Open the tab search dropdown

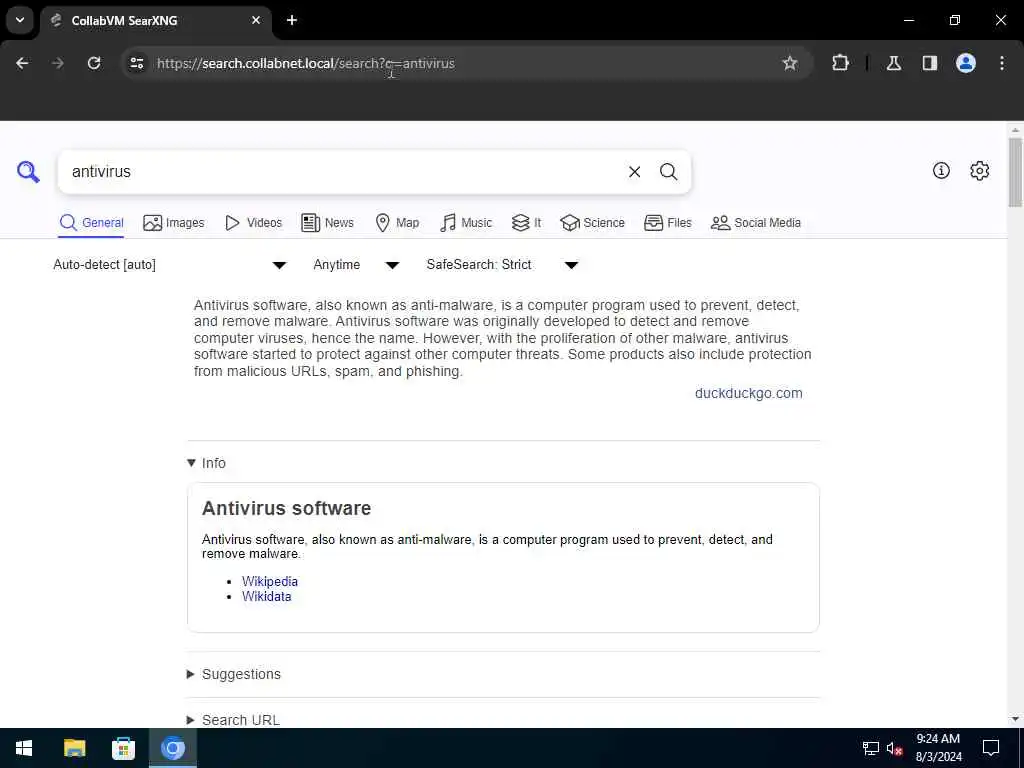(20, 20)
